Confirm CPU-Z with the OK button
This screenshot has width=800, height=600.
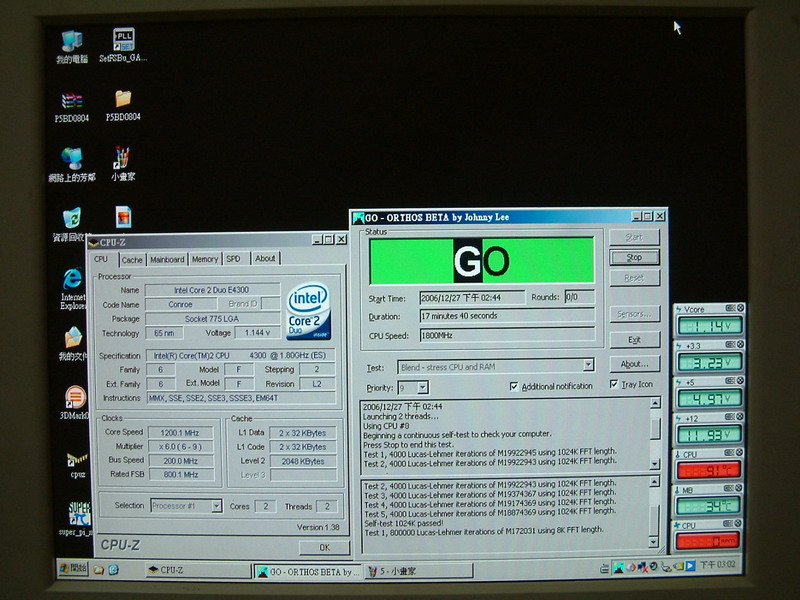point(324,547)
